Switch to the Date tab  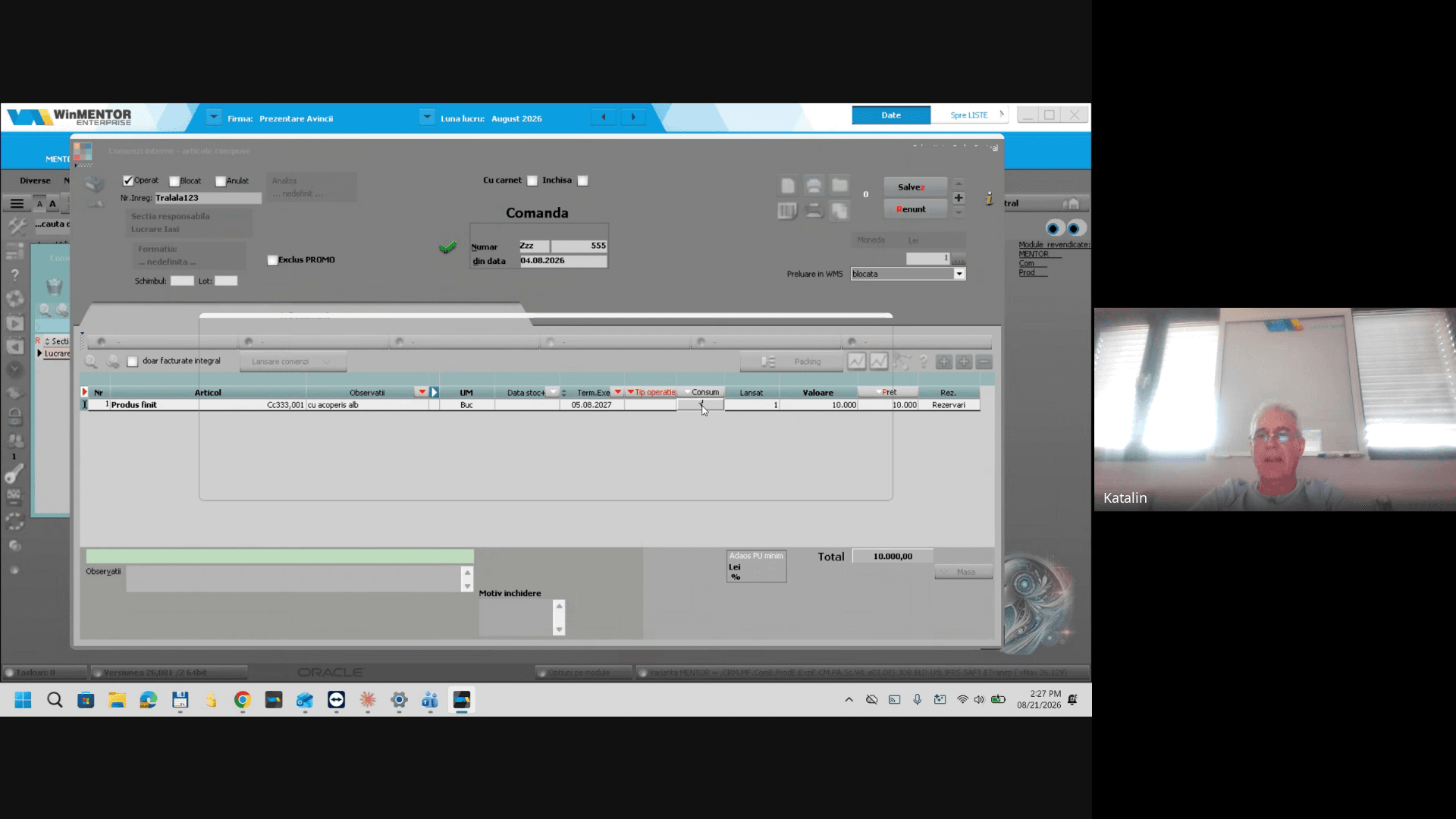[x=891, y=115]
